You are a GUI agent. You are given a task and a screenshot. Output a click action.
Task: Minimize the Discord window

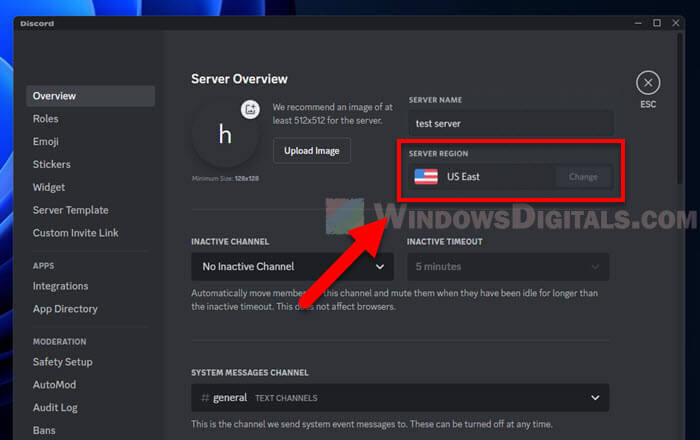[638, 23]
